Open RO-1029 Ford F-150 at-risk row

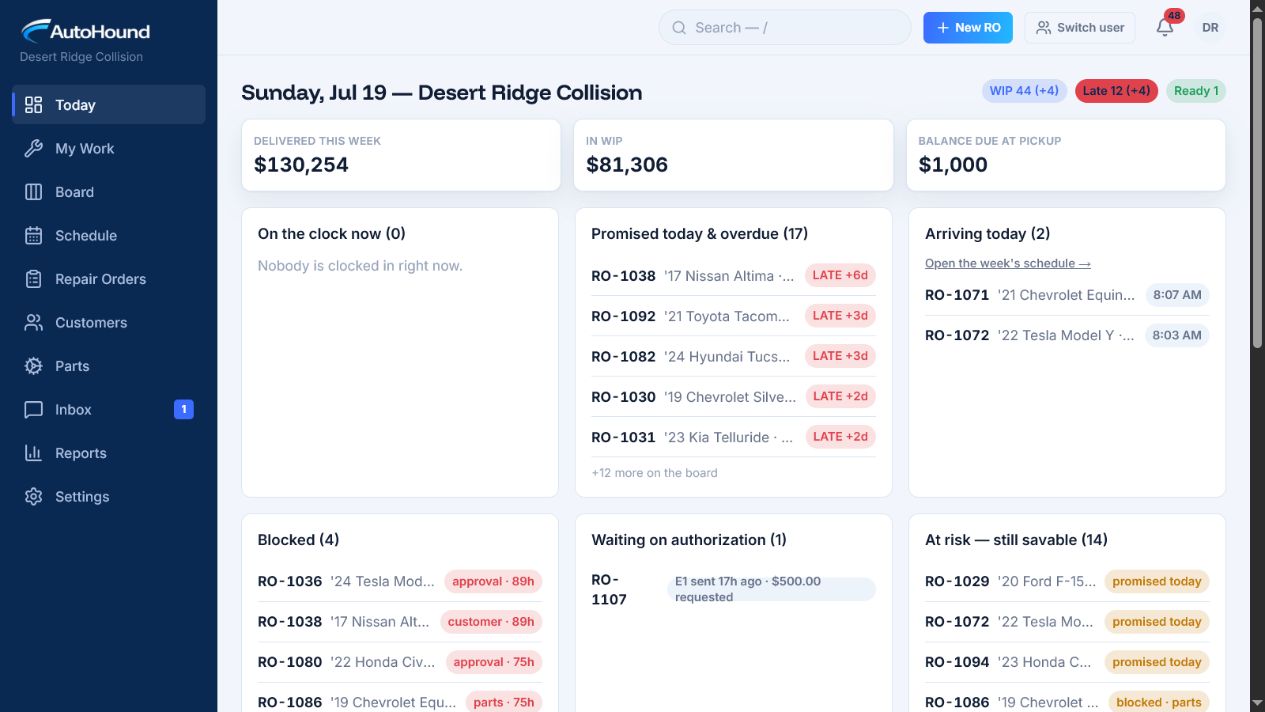point(1067,581)
